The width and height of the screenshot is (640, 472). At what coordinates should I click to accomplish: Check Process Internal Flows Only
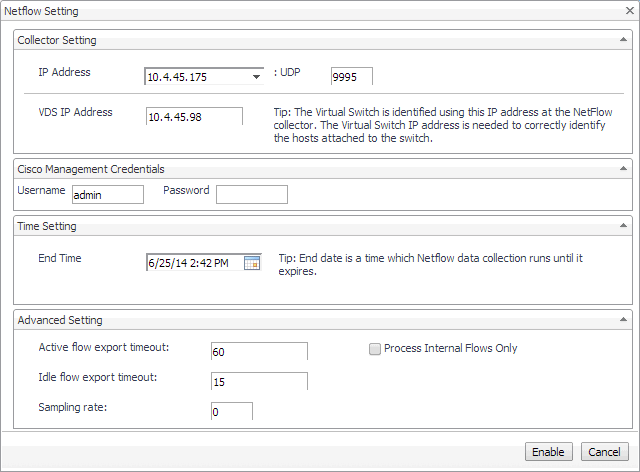pos(375,349)
